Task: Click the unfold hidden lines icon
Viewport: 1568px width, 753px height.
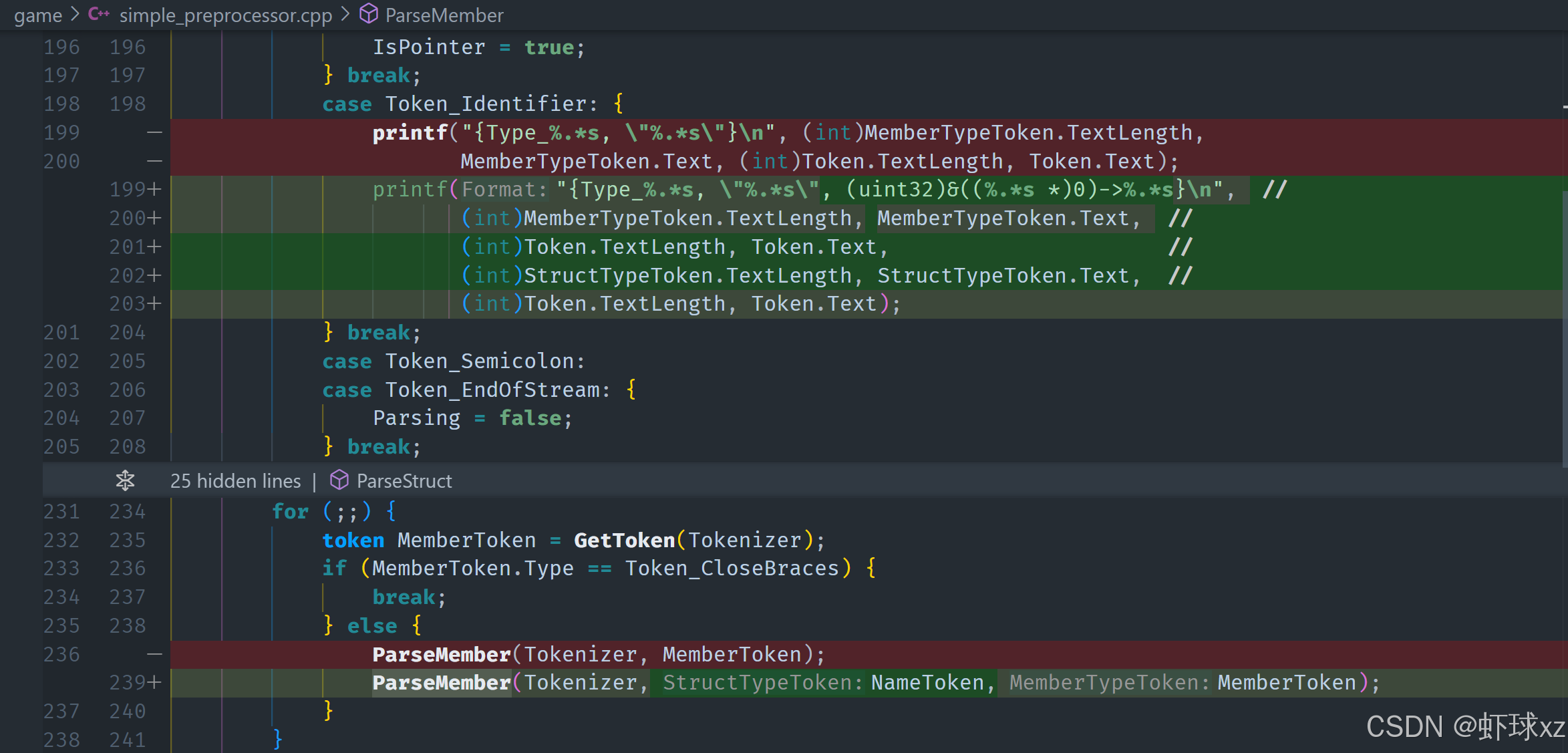Action: 125,480
